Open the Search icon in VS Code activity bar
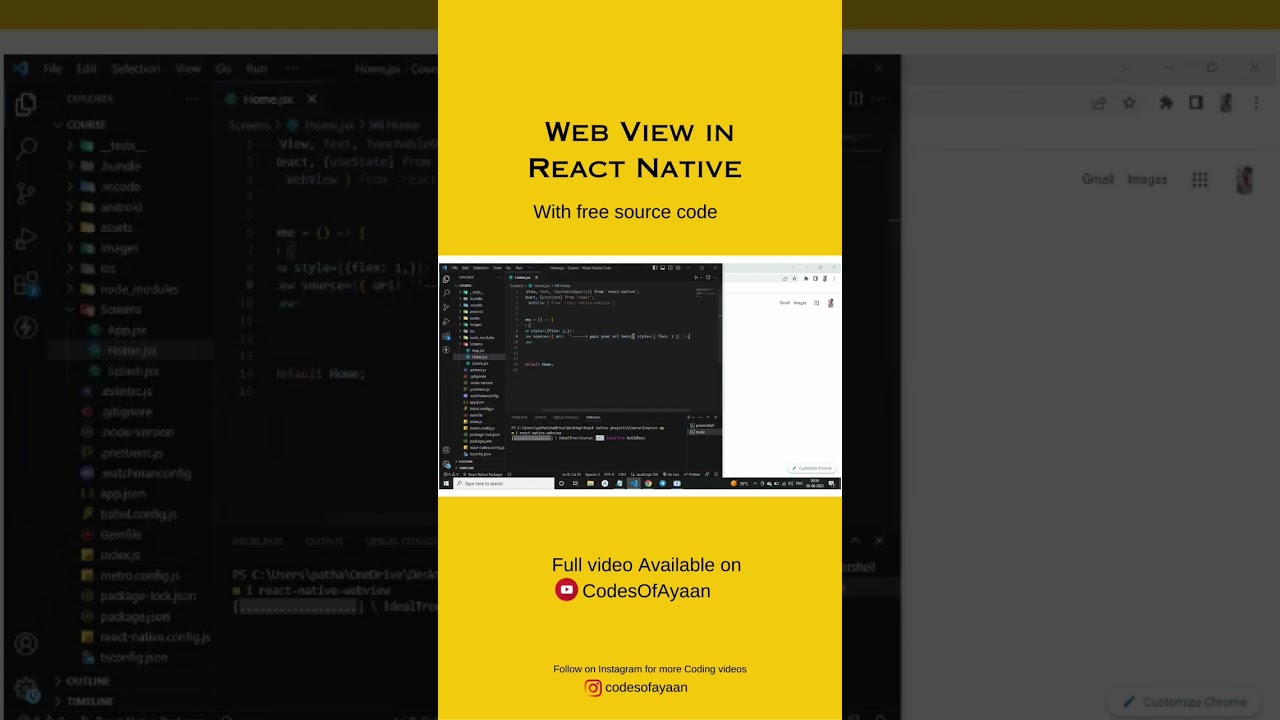The width and height of the screenshot is (1280, 720). pyautogui.click(x=446, y=293)
